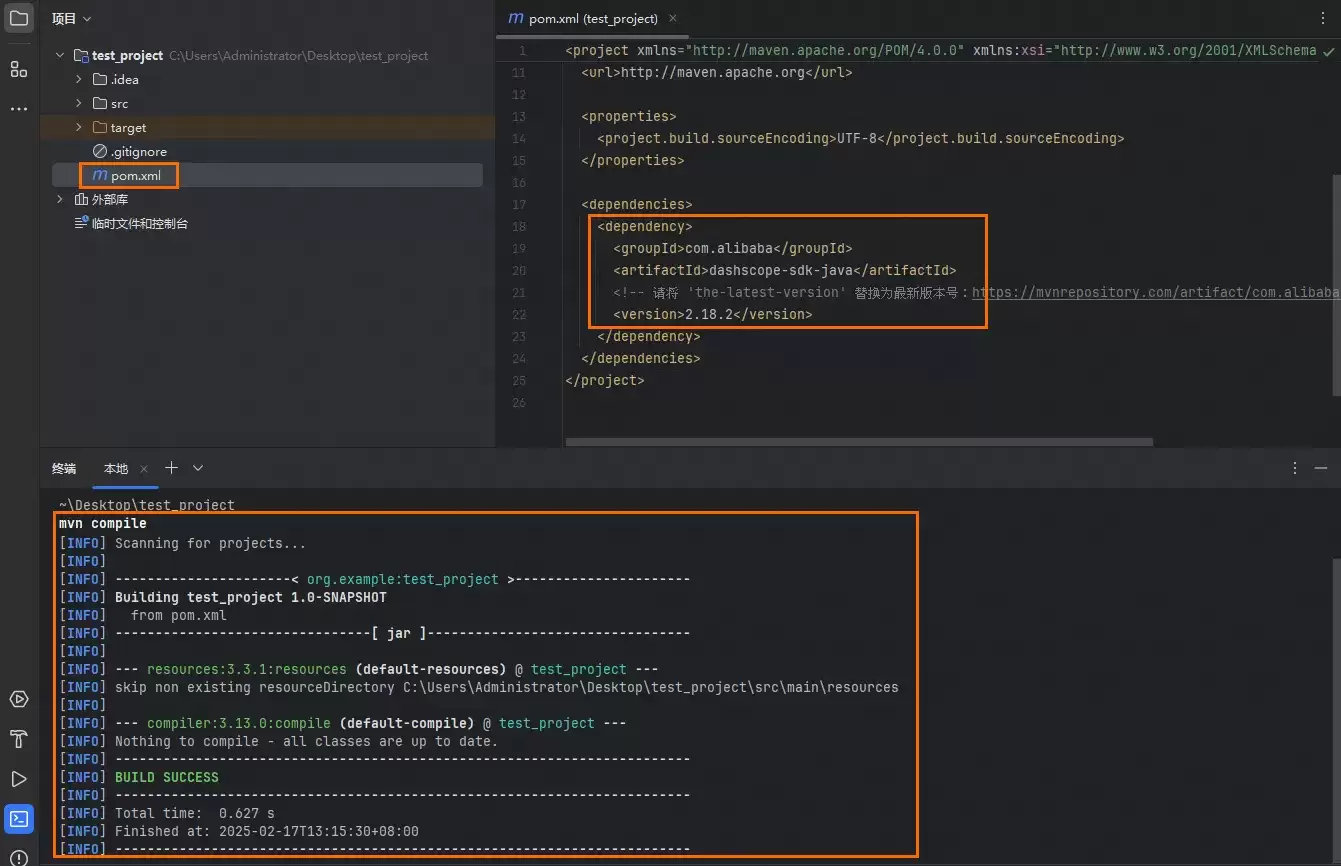Open the Project tool window folder icon
The image size is (1341, 866).
(19, 19)
